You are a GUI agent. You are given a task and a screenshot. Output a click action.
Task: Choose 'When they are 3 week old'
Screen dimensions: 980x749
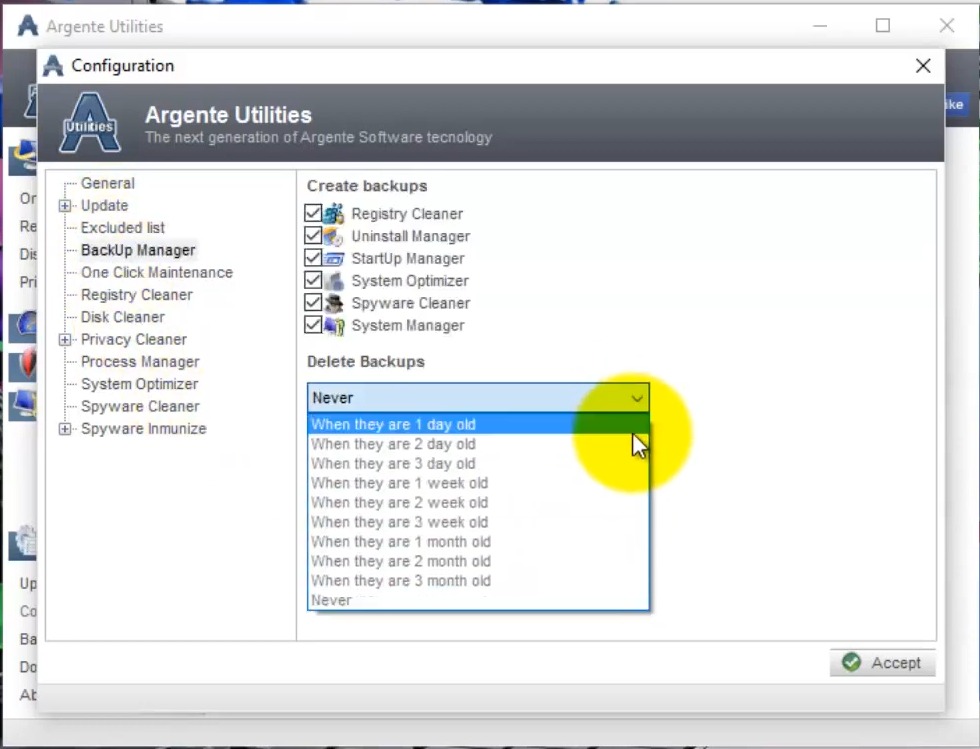[x=478, y=522]
